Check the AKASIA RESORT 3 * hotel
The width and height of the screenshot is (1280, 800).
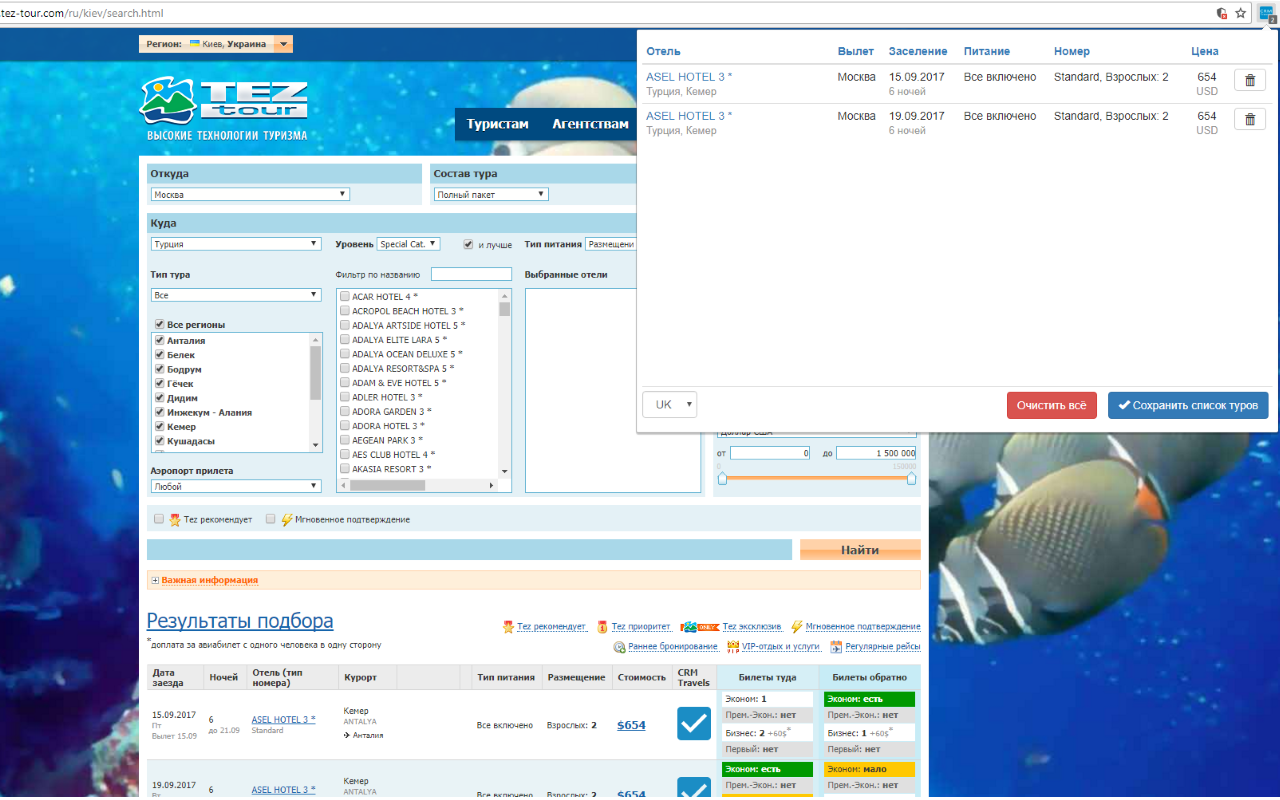pos(345,469)
